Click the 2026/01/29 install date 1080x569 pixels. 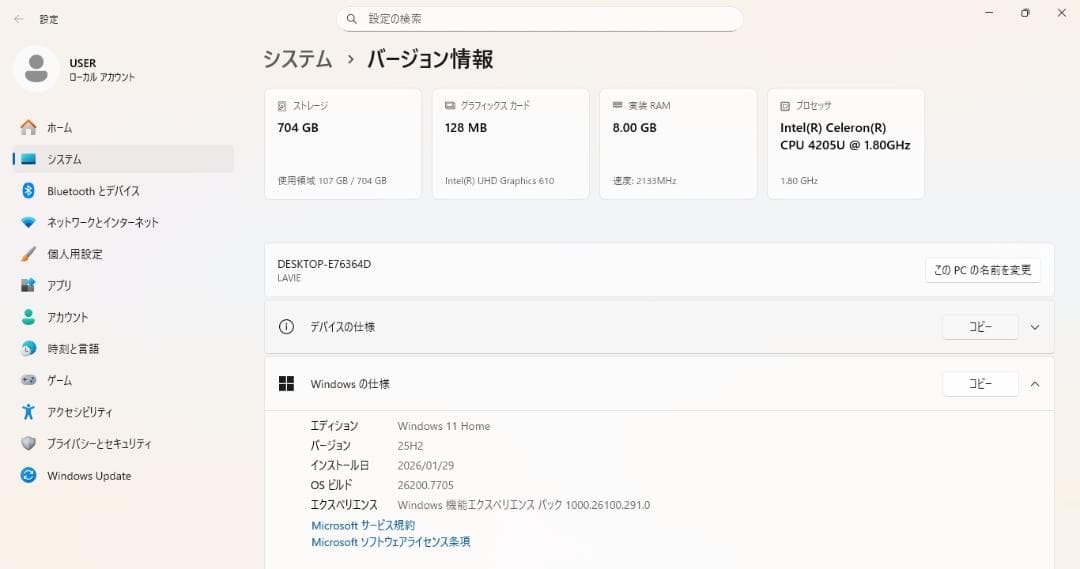(426, 466)
